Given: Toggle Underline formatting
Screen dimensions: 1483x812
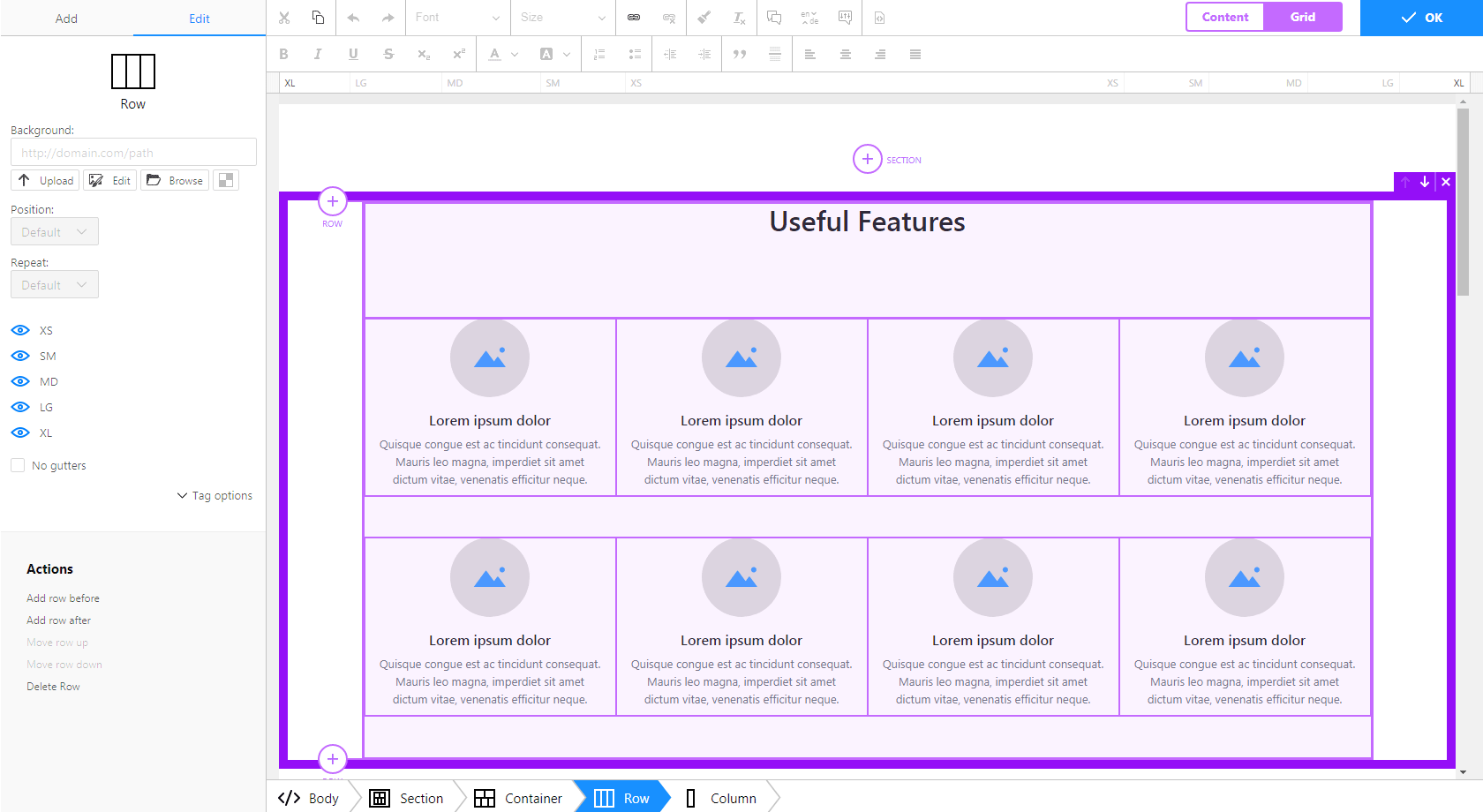Looking at the screenshot, I should [x=353, y=54].
